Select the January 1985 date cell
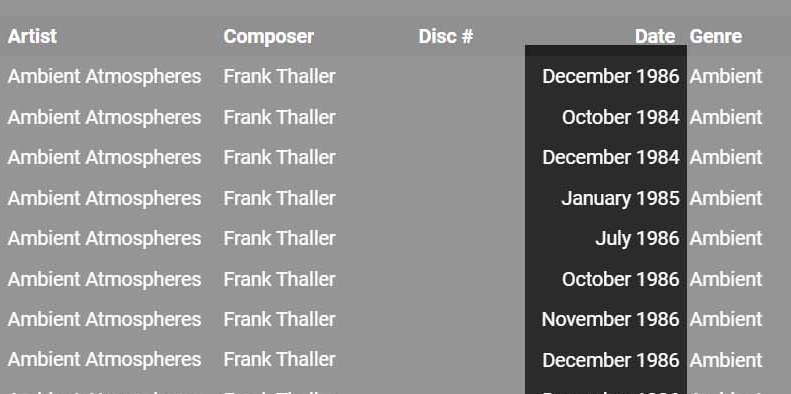791x394 pixels. pyautogui.click(x=620, y=198)
